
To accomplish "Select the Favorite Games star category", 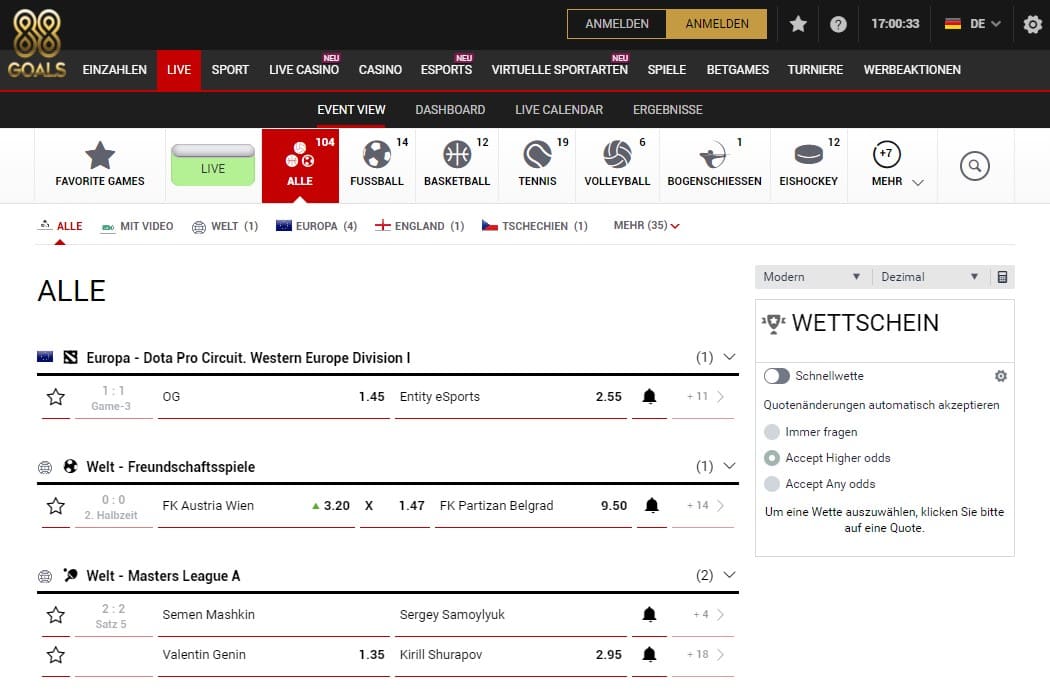I will (x=100, y=165).
